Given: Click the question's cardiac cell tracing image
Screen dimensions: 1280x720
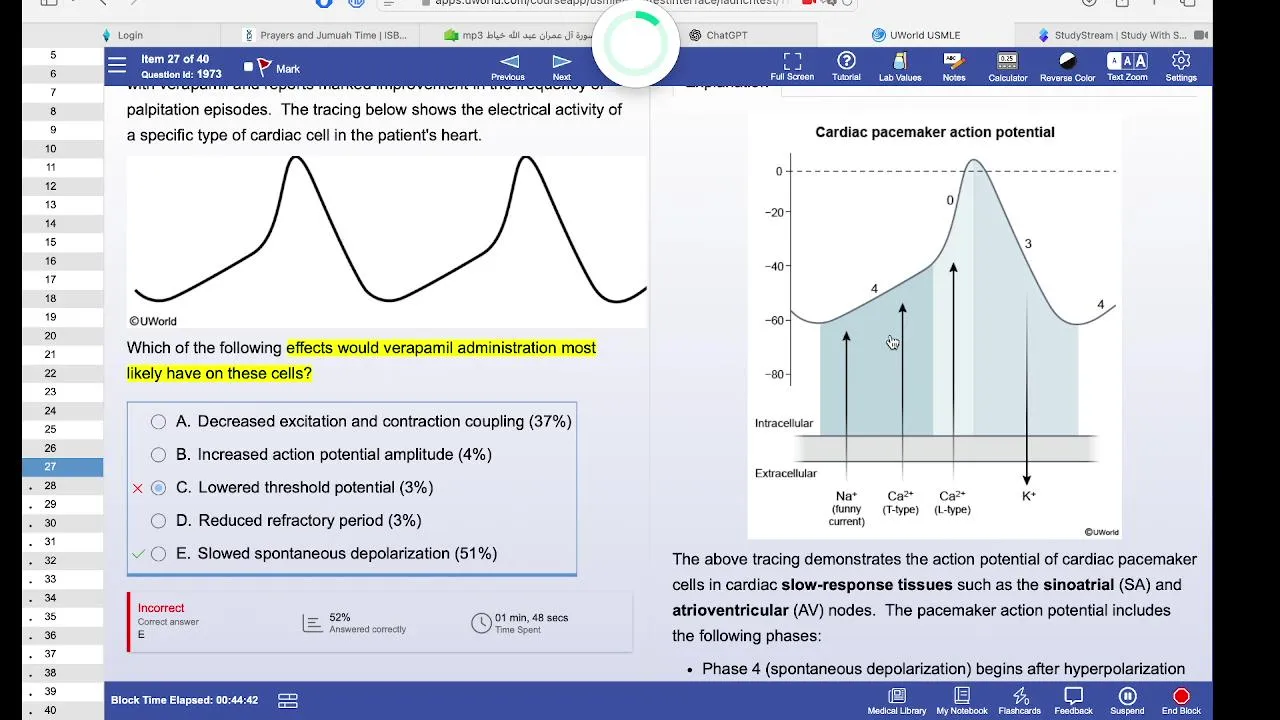Looking at the screenshot, I should point(386,240).
